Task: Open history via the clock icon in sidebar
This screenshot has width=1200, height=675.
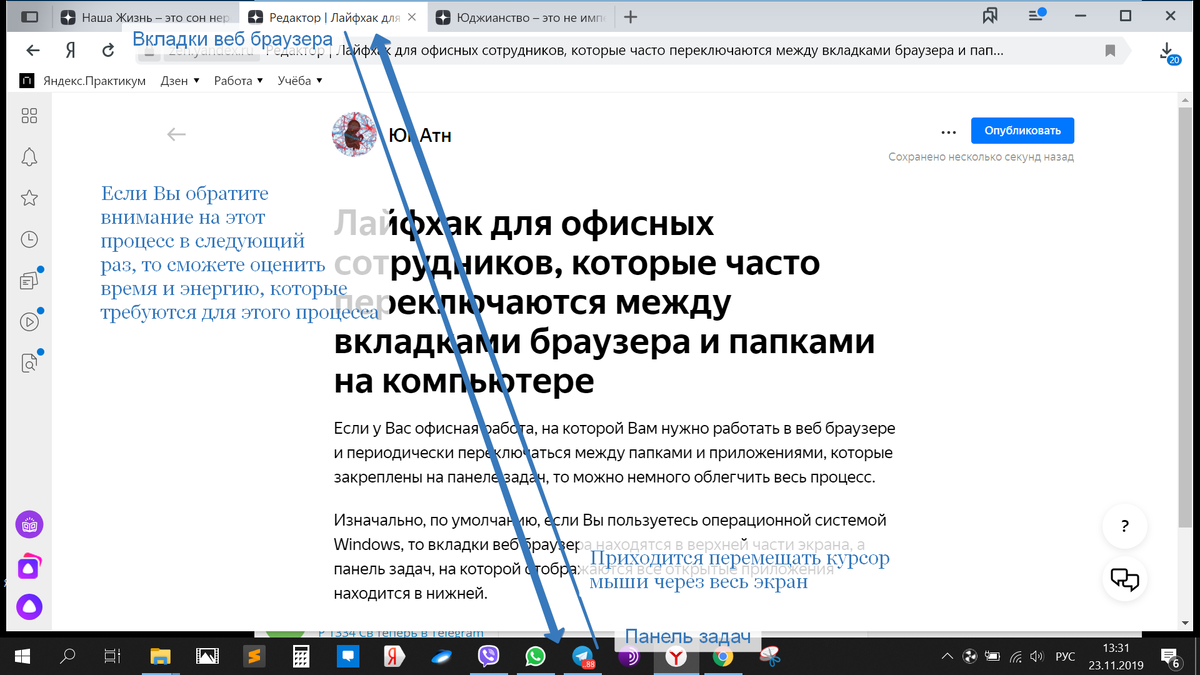Action: pyautogui.click(x=29, y=239)
